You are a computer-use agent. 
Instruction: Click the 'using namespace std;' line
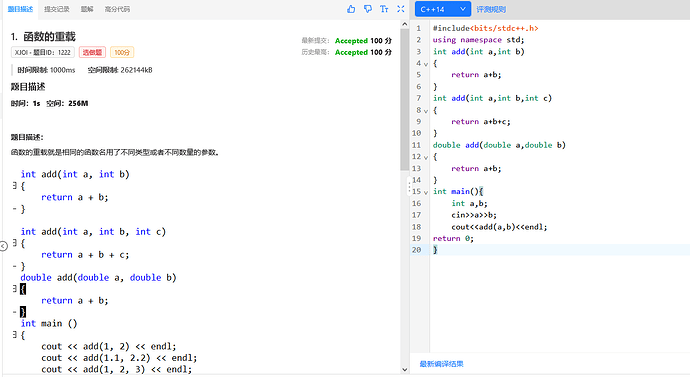(x=478, y=40)
